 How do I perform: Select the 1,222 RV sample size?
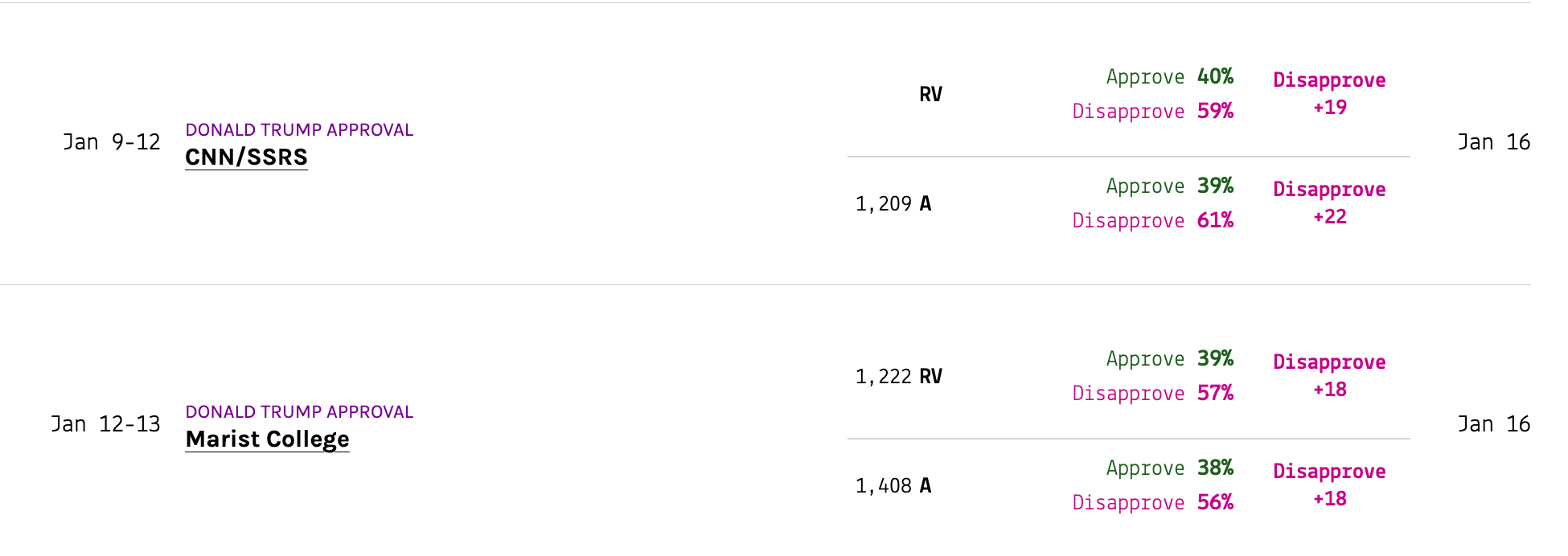pos(898,377)
